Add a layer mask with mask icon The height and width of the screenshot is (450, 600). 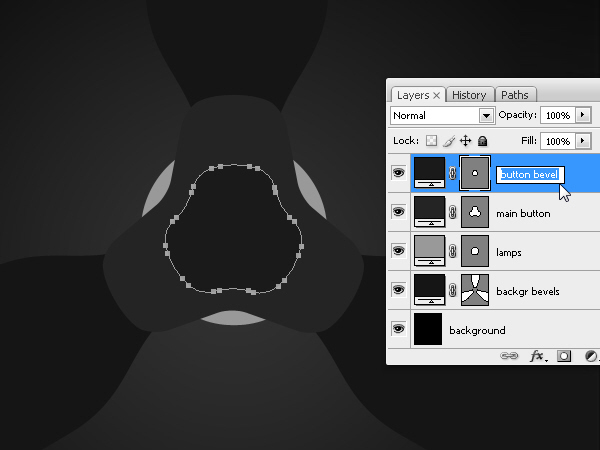tap(564, 356)
